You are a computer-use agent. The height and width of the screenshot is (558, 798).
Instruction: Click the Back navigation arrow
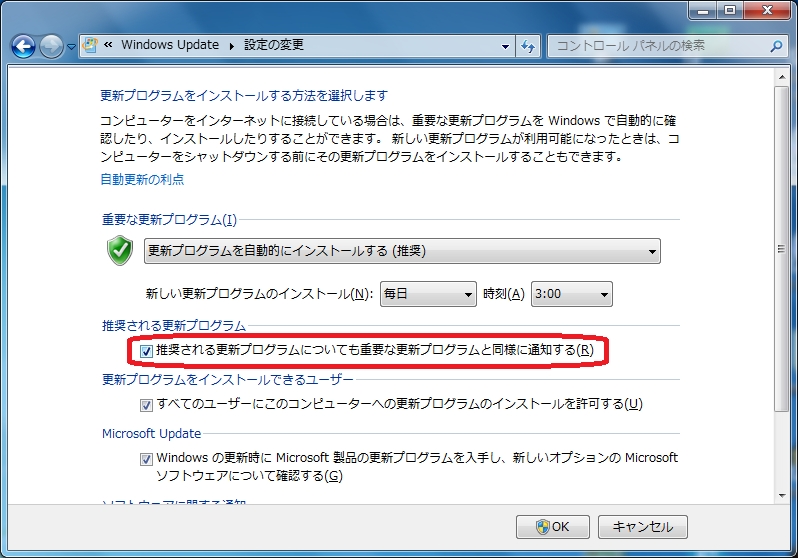point(23,47)
